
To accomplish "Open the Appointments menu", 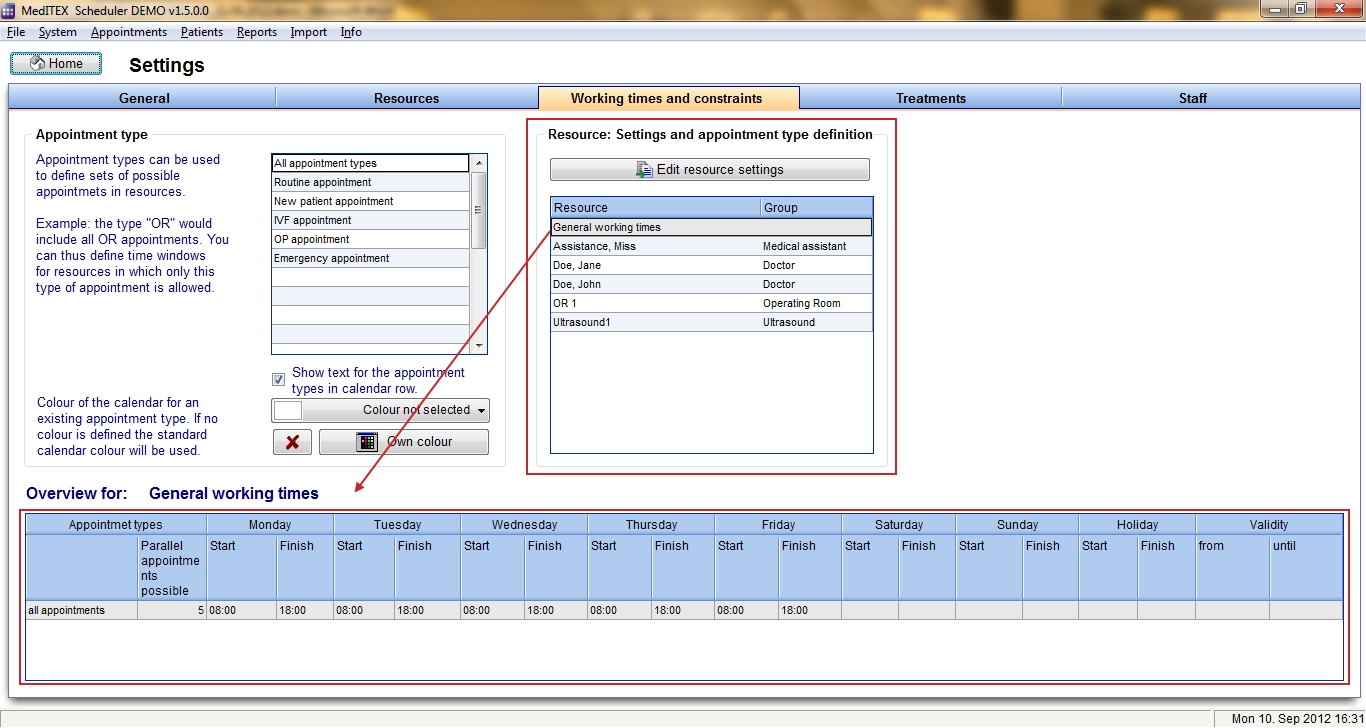I will (129, 32).
